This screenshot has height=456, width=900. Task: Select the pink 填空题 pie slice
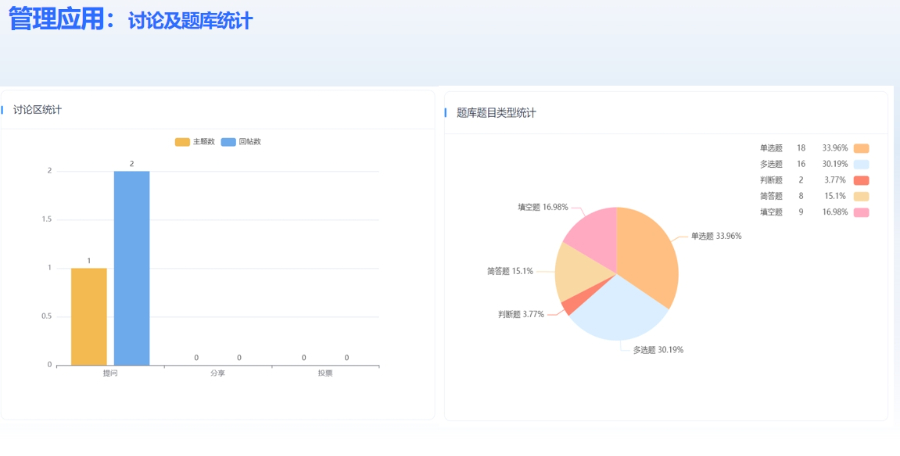(592, 229)
